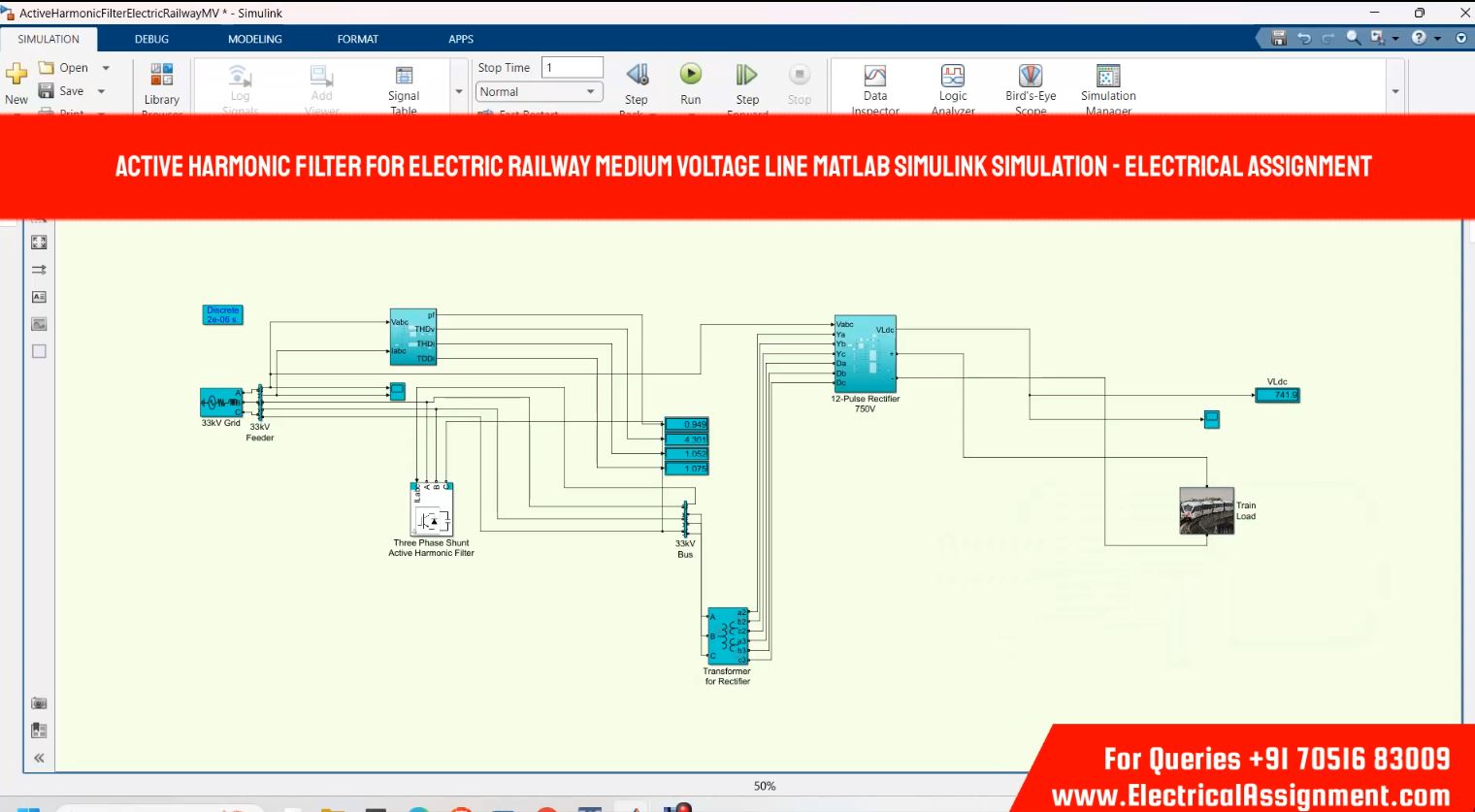
Task: Switch to the SIMULATION tab
Action: (49, 39)
